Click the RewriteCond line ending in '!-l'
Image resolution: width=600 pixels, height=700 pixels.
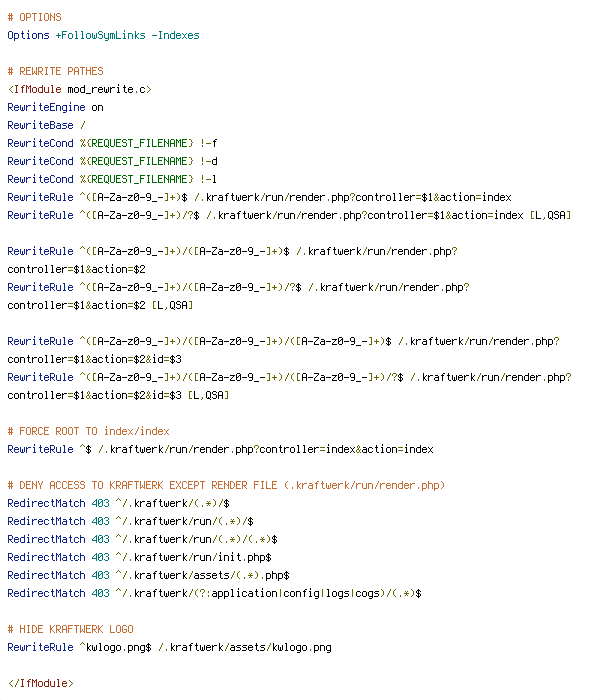coord(112,179)
